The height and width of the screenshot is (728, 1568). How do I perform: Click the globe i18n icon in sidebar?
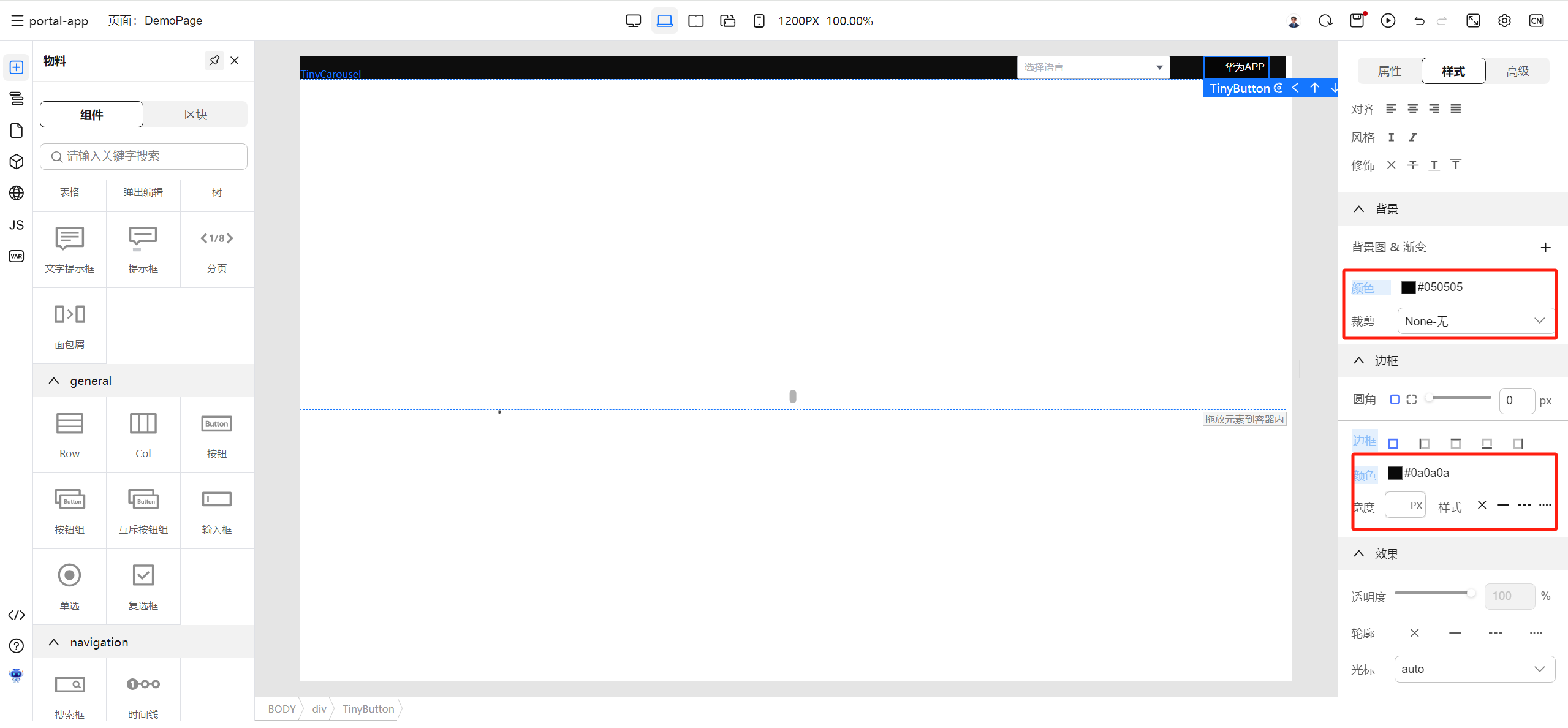tap(17, 193)
